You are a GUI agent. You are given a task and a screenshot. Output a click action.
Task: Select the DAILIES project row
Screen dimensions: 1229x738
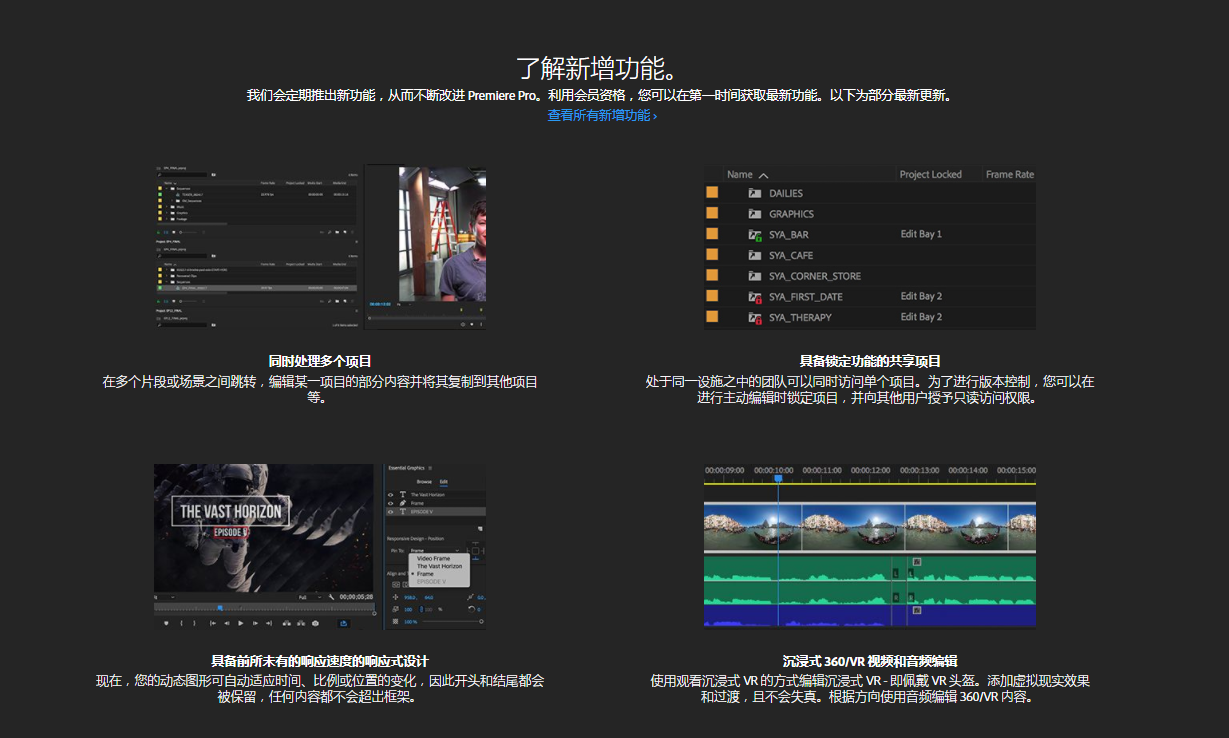(x=870, y=193)
